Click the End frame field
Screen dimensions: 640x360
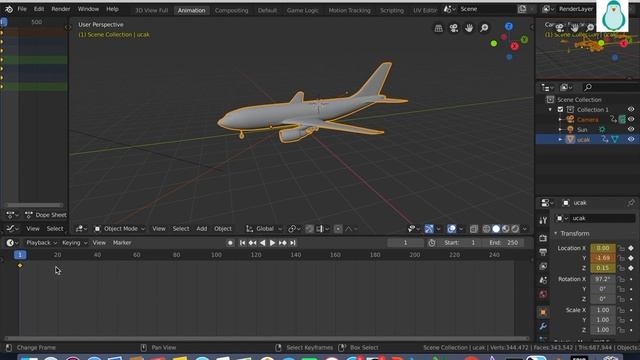click(504, 243)
